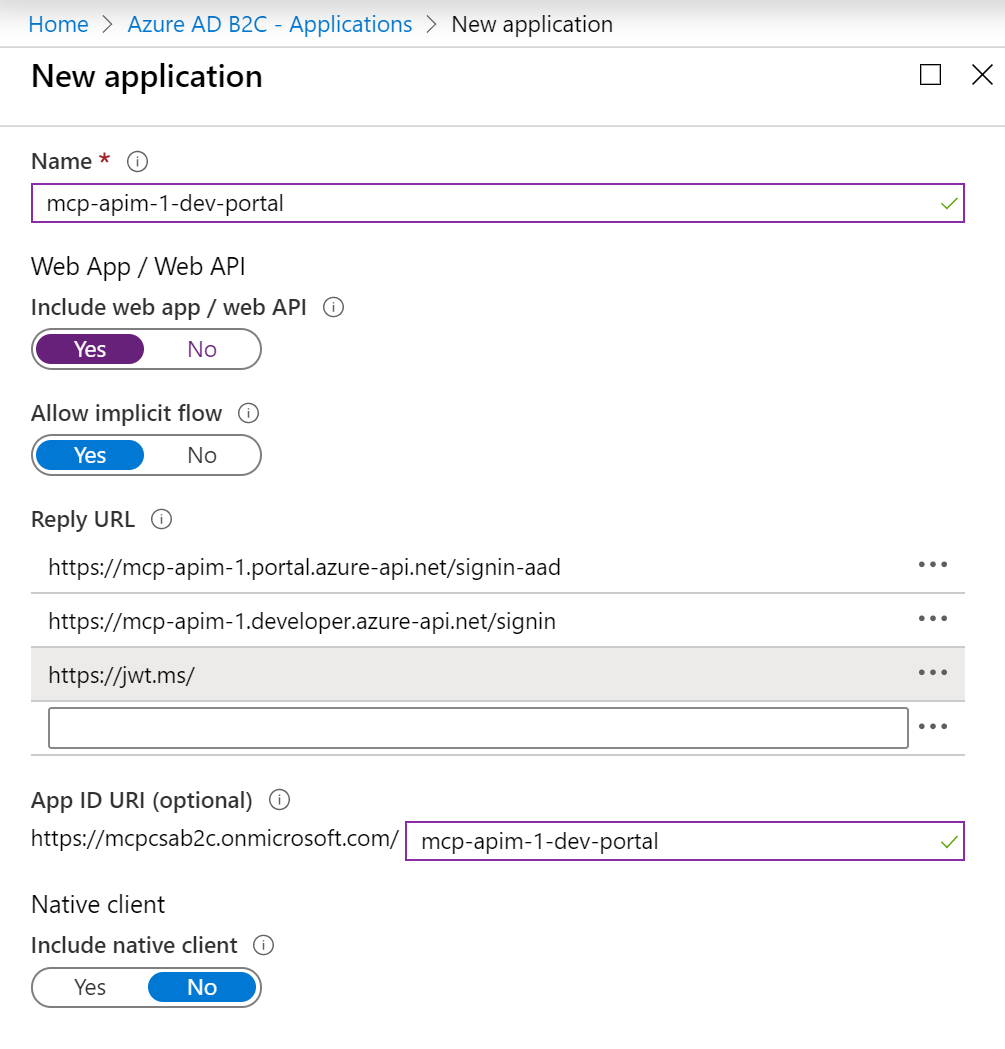This screenshot has height=1049, width=1005.
Task: Enable Include native client
Action: pos(90,987)
